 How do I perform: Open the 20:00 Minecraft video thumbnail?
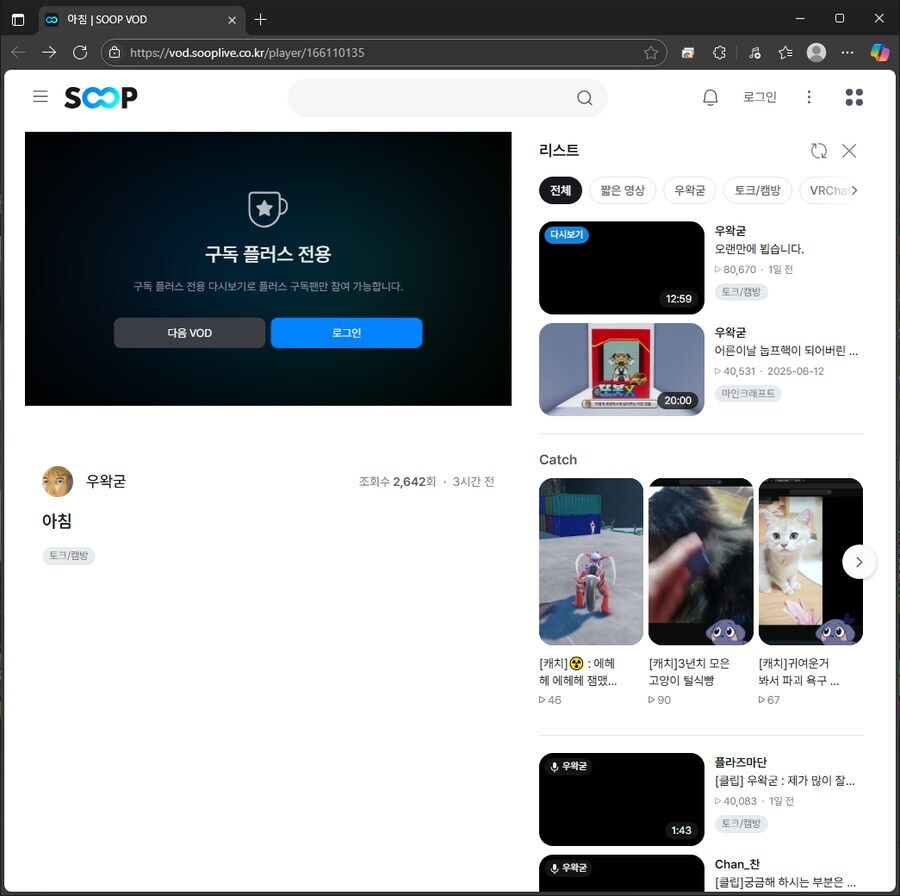[622, 369]
